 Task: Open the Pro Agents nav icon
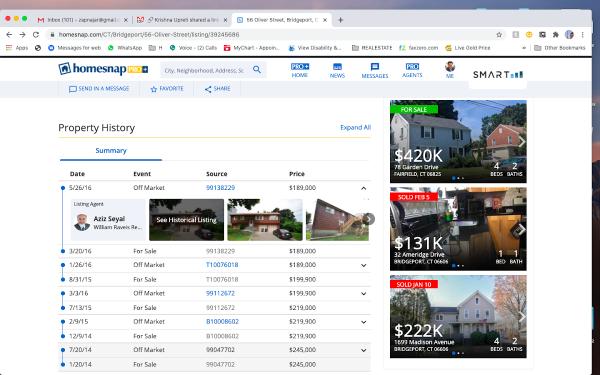[x=412, y=70]
